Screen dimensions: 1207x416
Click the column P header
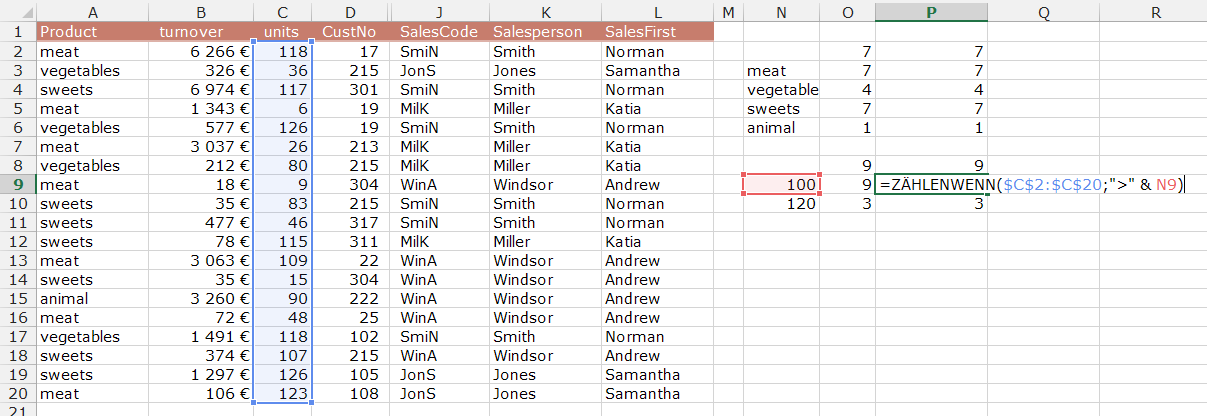click(x=931, y=12)
